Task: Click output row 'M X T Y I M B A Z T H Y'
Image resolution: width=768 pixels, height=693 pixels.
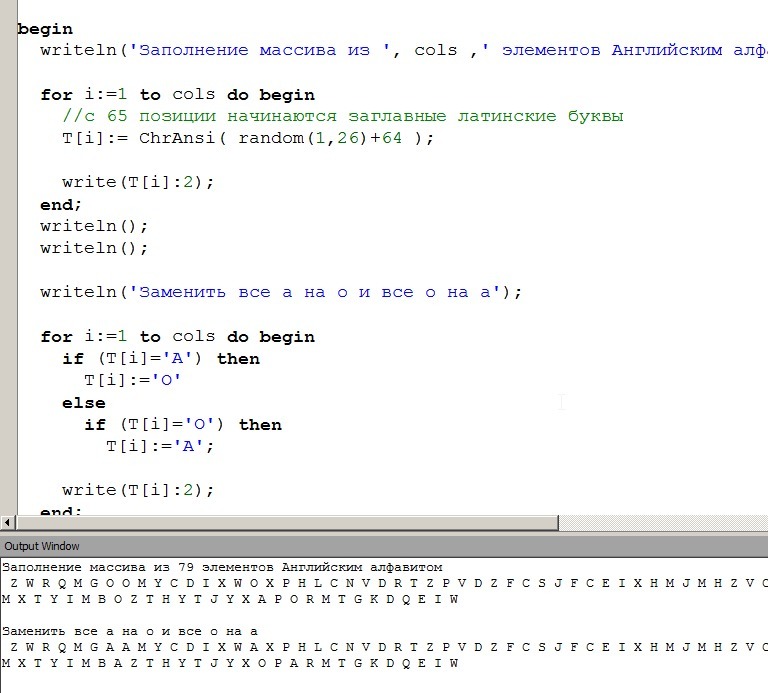Action: [230, 664]
